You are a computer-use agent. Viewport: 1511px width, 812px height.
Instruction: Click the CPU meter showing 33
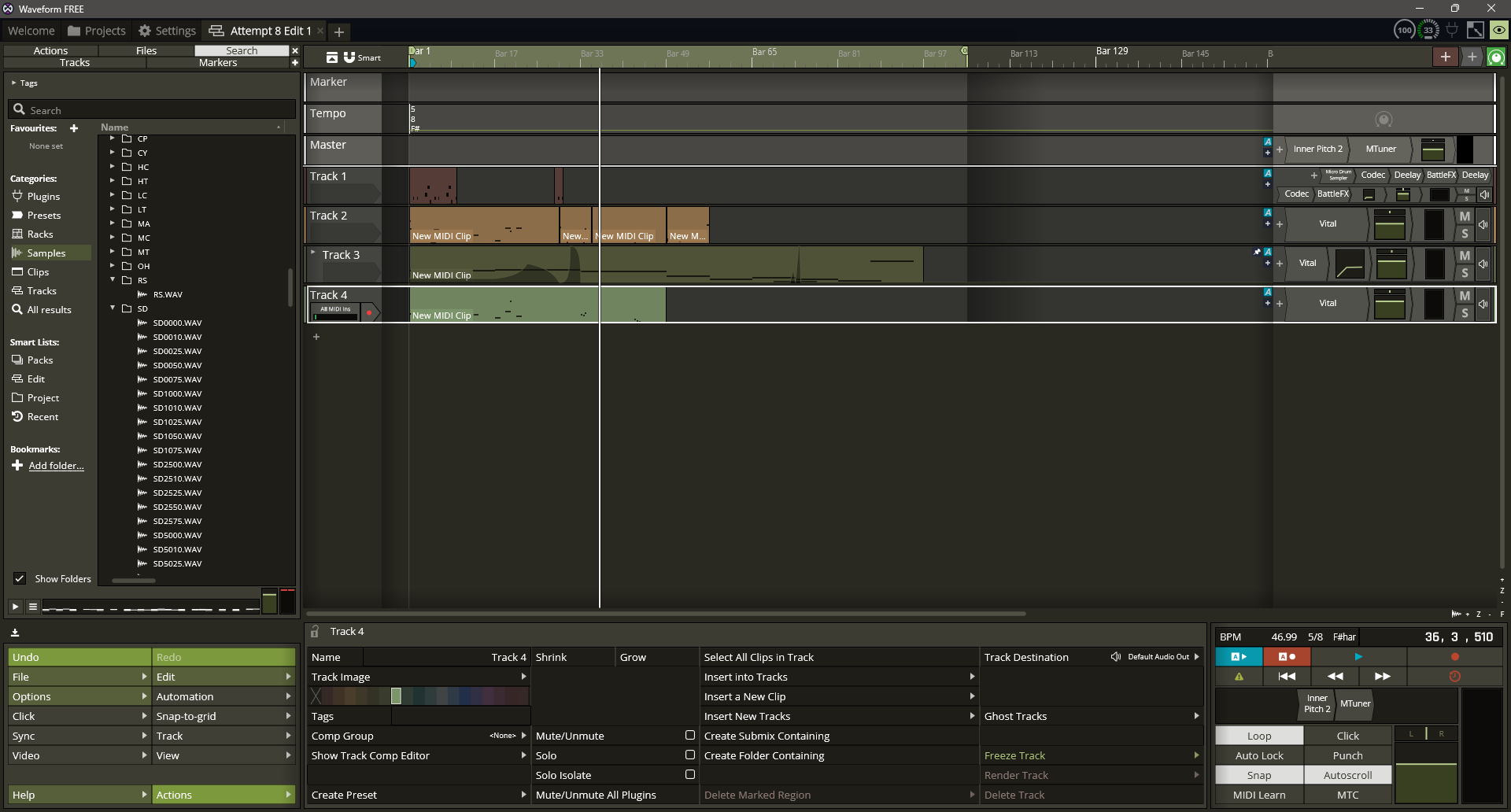[x=1428, y=31]
